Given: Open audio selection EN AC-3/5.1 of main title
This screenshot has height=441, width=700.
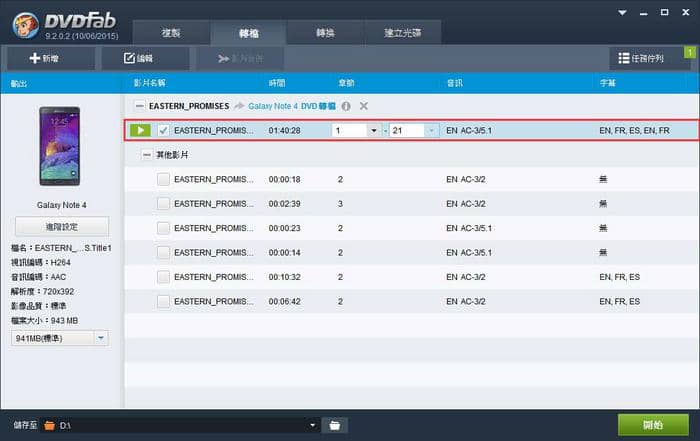Looking at the screenshot, I should pos(469,130).
